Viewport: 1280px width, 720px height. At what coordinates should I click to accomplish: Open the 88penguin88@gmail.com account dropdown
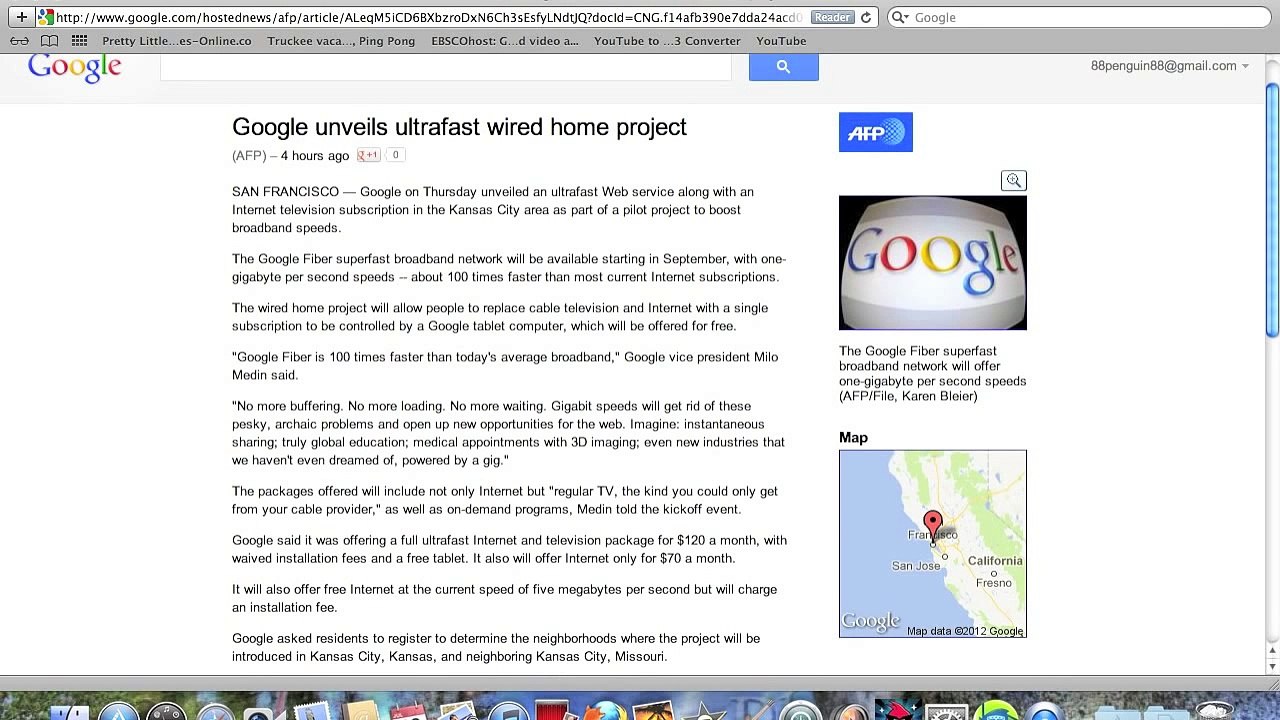point(1169,66)
